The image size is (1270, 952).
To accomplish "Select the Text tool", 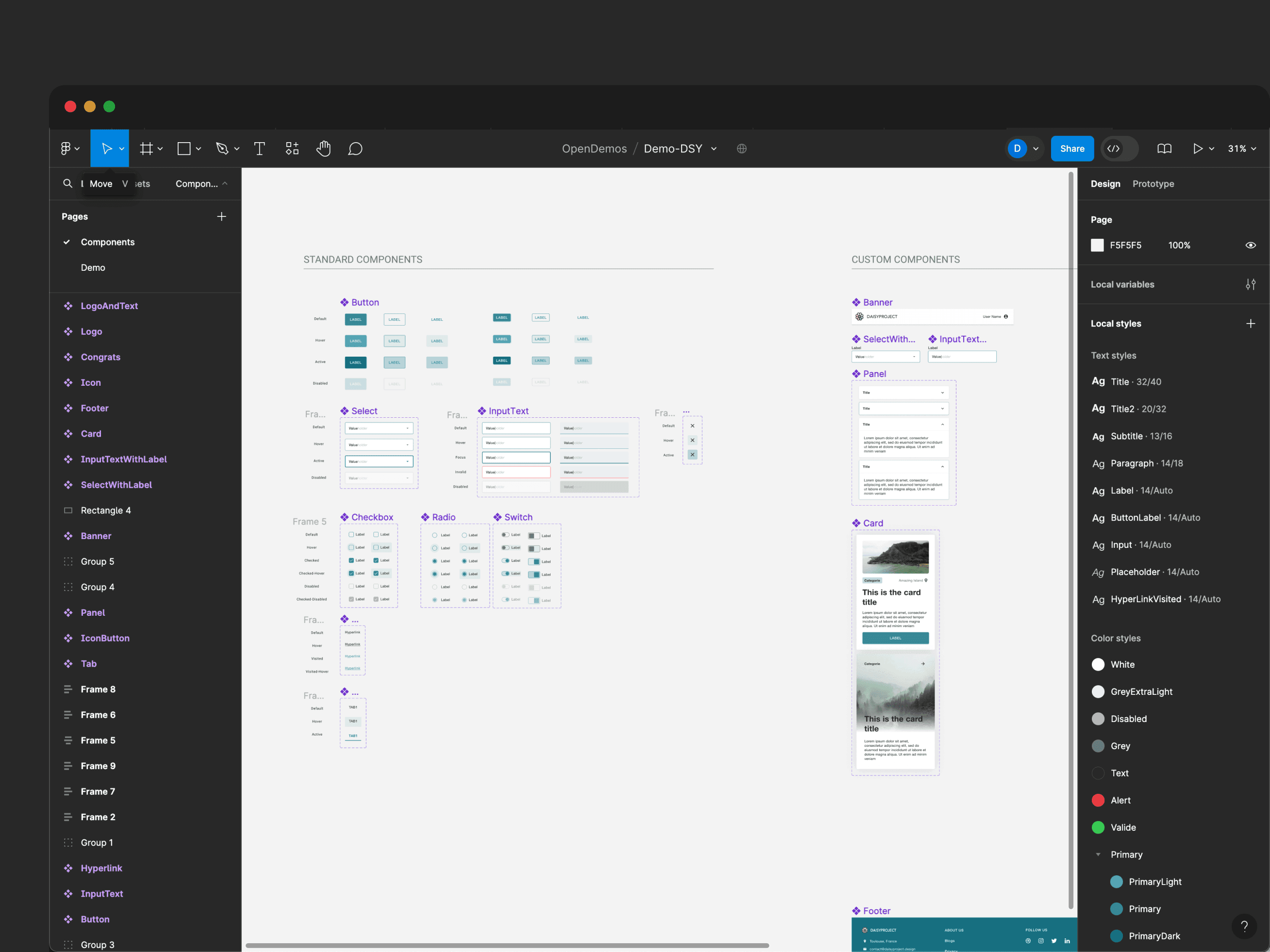I will click(x=259, y=148).
